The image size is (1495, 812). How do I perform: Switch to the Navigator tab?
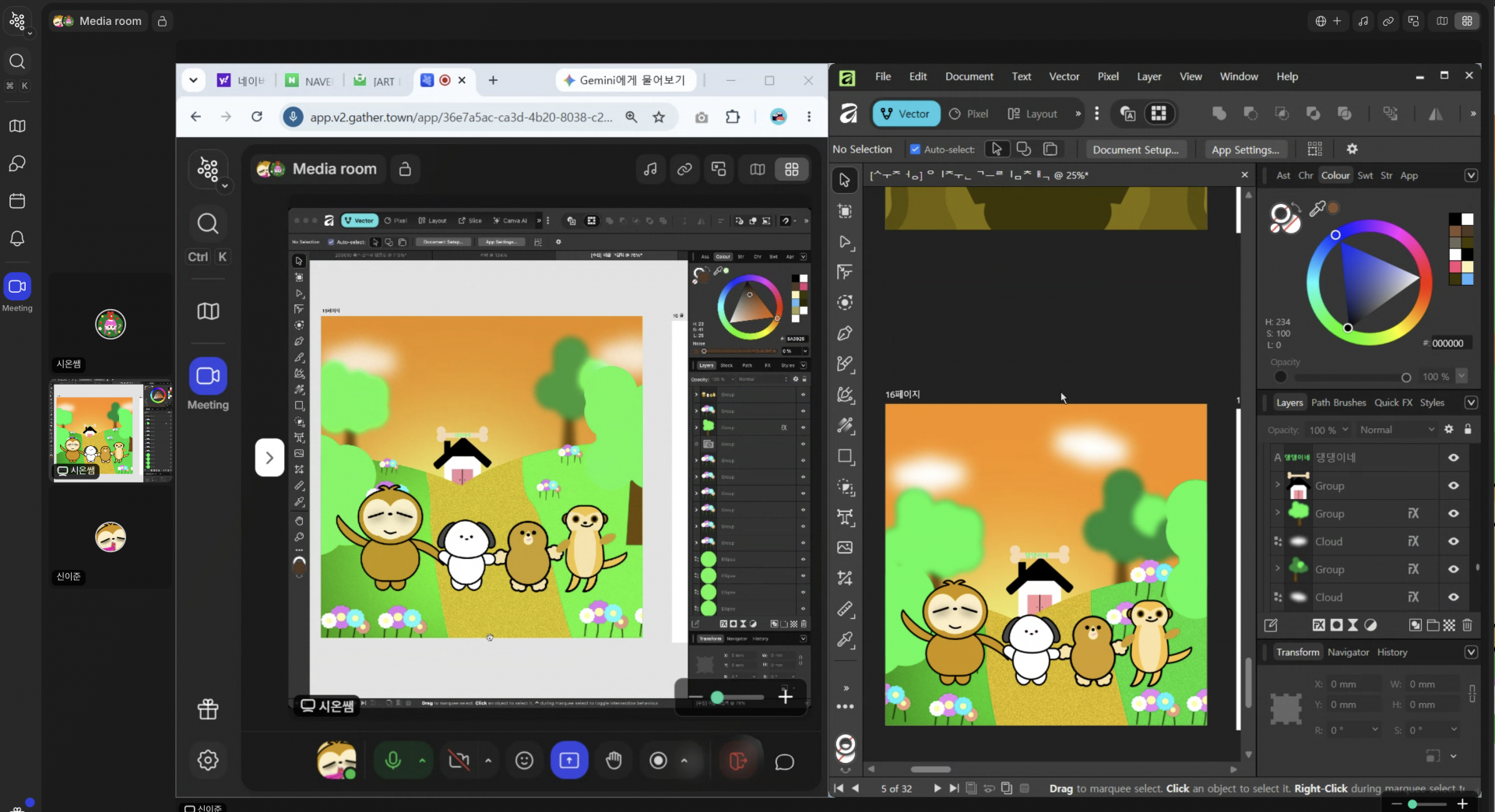(1348, 652)
